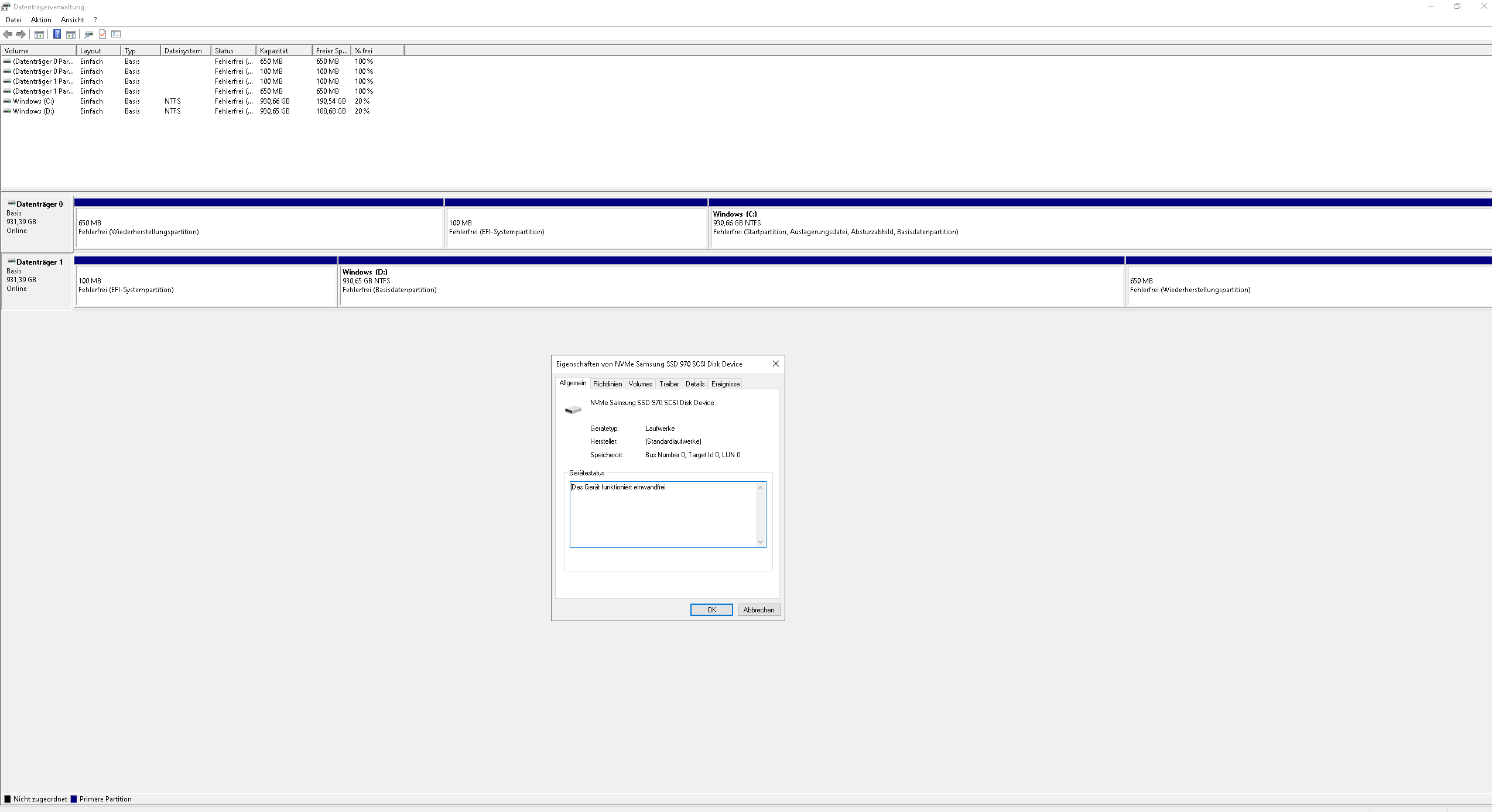Toggle the console tree pane icon
Viewport: 1492px width, 812px height.
tap(39, 34)
